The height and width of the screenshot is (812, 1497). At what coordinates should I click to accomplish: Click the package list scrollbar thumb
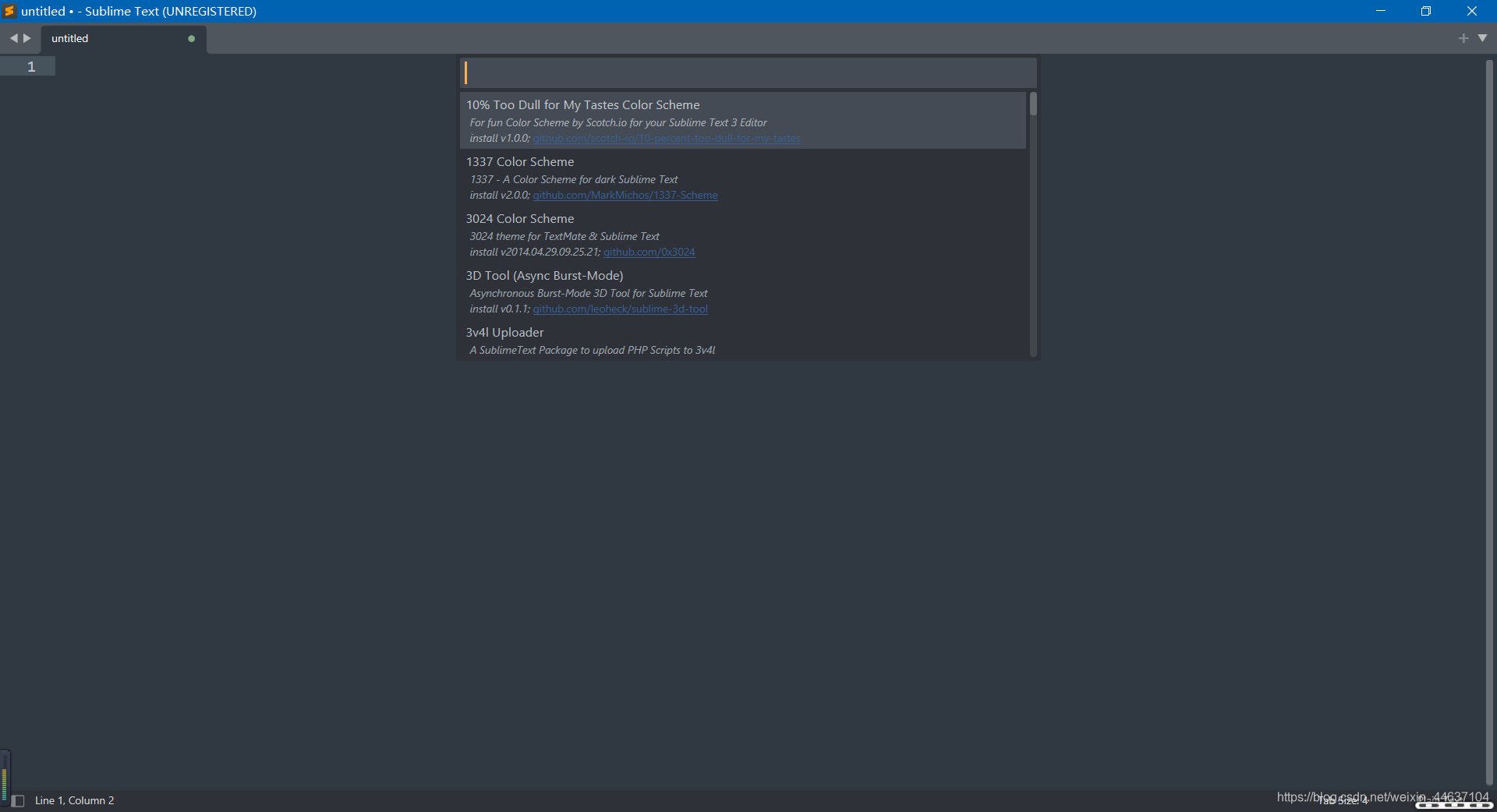coord(1033,104)
